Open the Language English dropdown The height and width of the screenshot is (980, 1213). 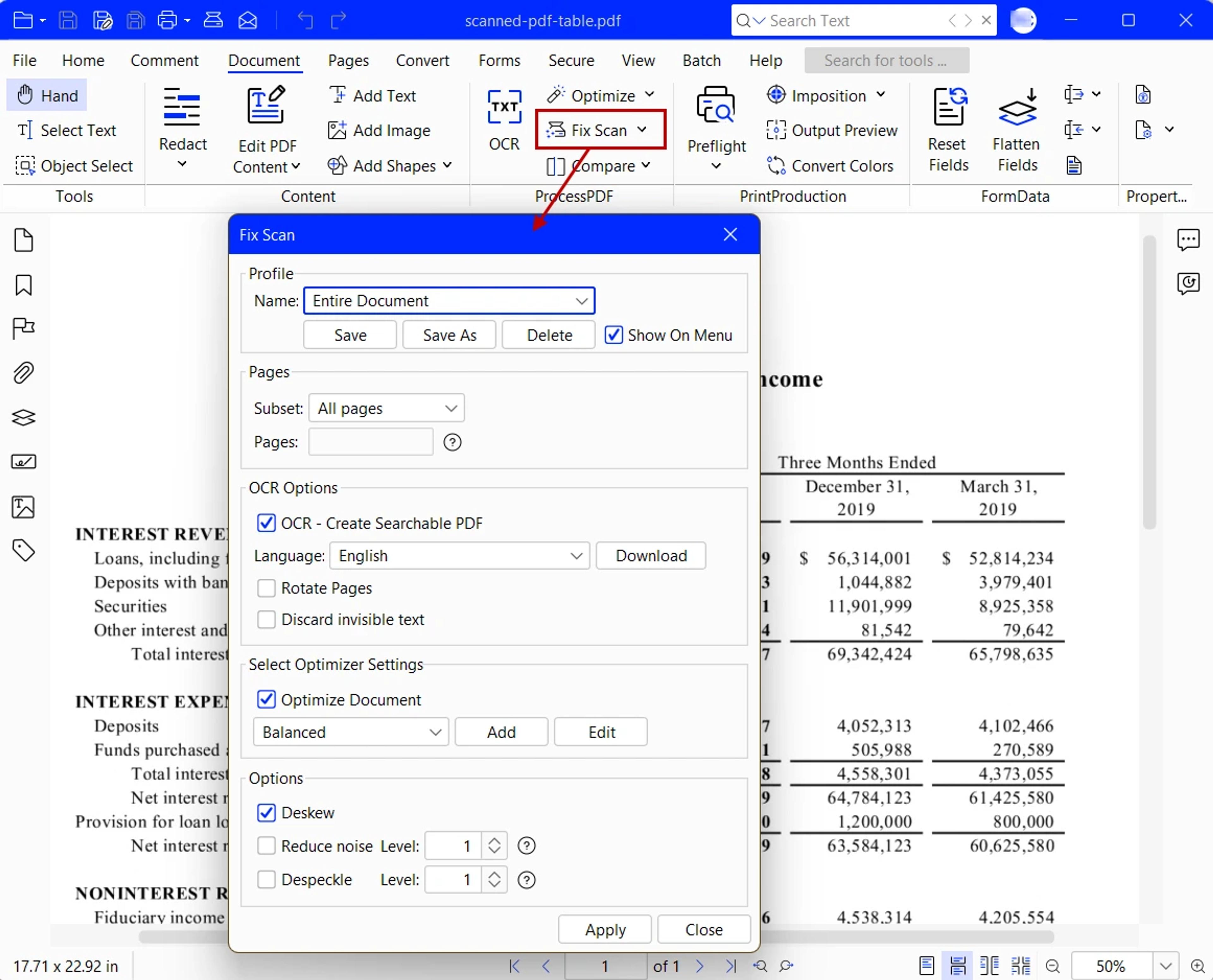click(x=460, y=556)
